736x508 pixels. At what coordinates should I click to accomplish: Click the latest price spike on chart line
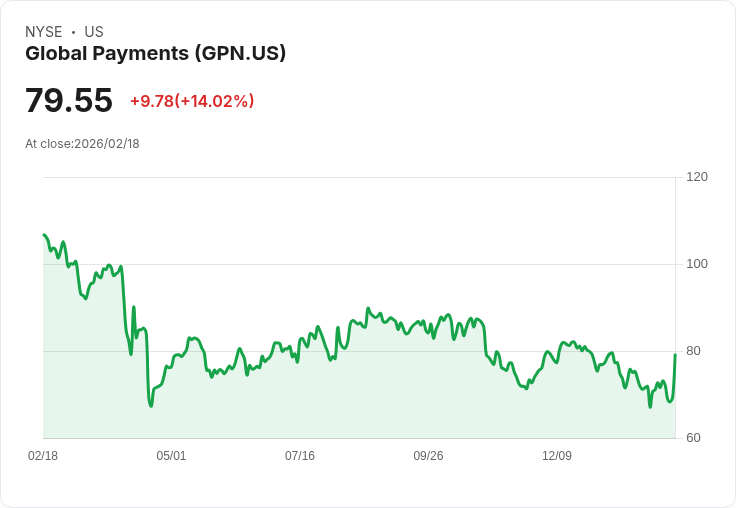675,355
